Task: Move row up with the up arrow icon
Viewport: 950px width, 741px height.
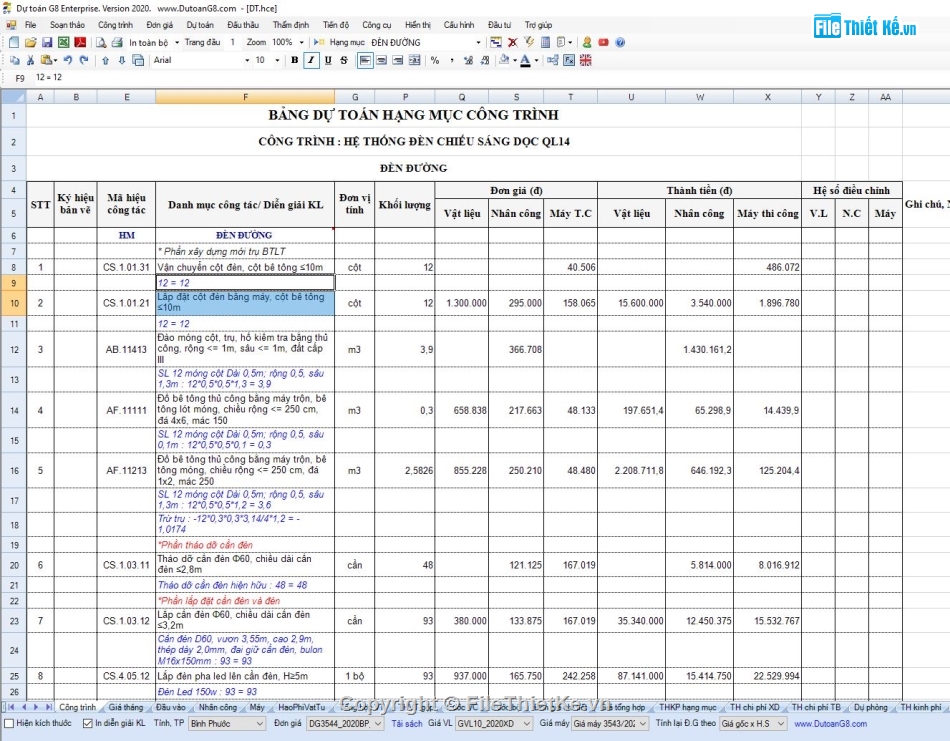Action: click(105, 60)
